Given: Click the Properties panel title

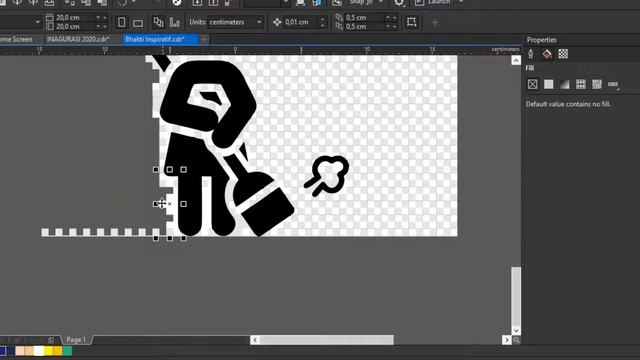Looking at the screenshot, I should coord(541,40).
